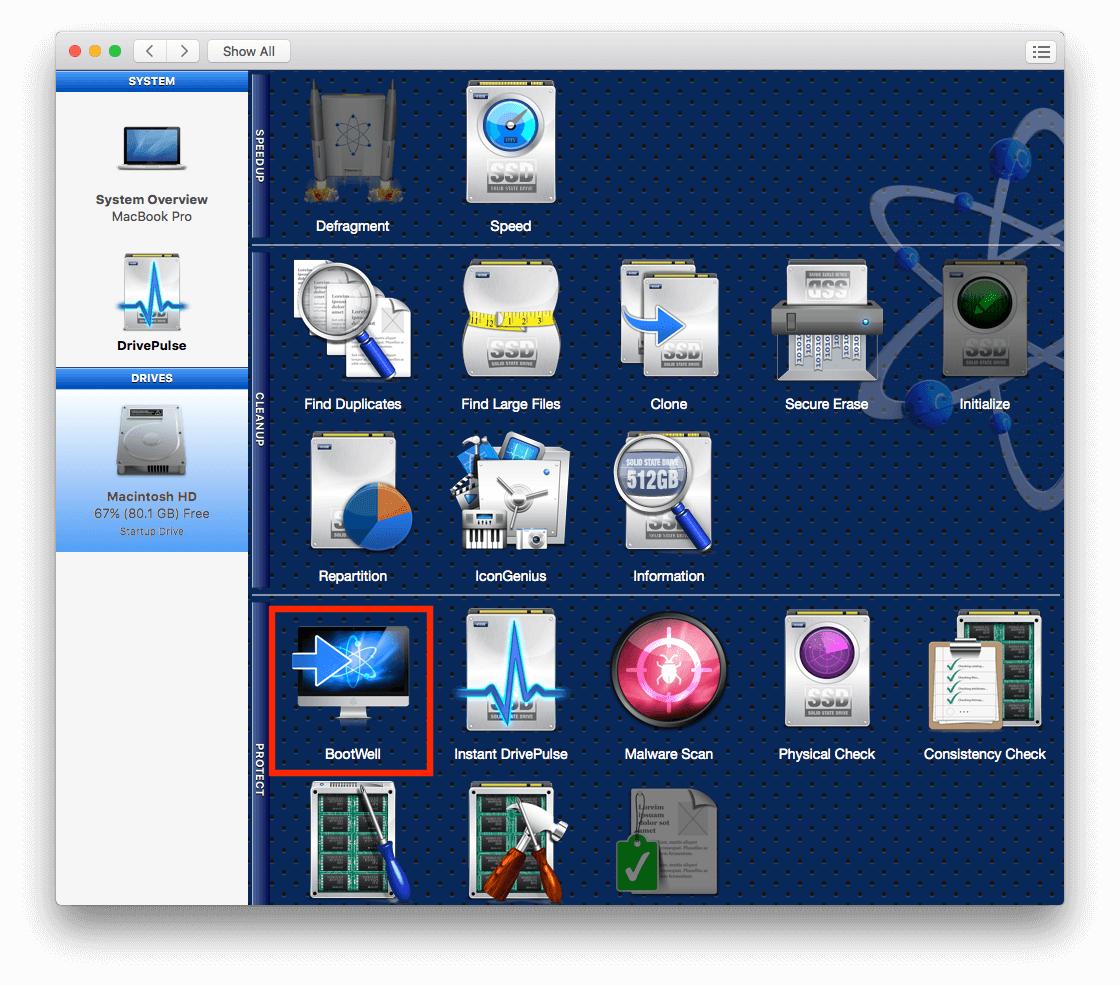The width and height of the screenshot is (1120, 985).
Task: Launch the Initialize tool
Action: pos(984,320)
